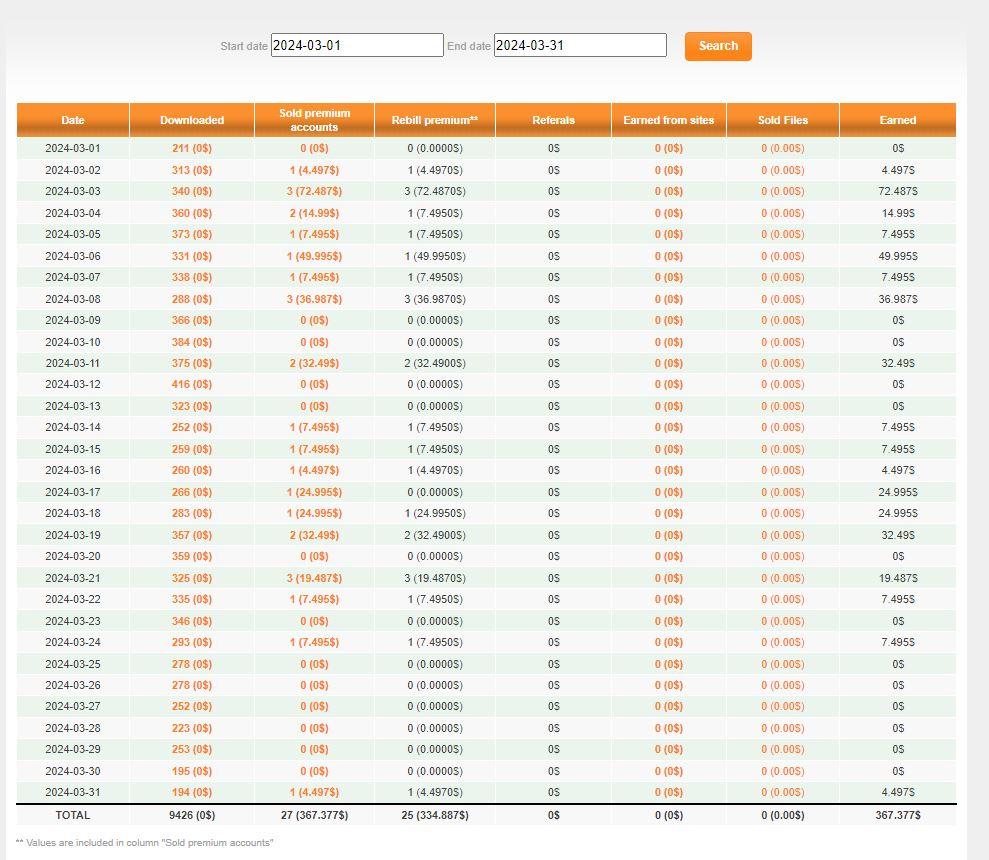
Task: Open the 3 (72.487$) sold premium link
Action: pyautogui.click(x=314, y=191)
